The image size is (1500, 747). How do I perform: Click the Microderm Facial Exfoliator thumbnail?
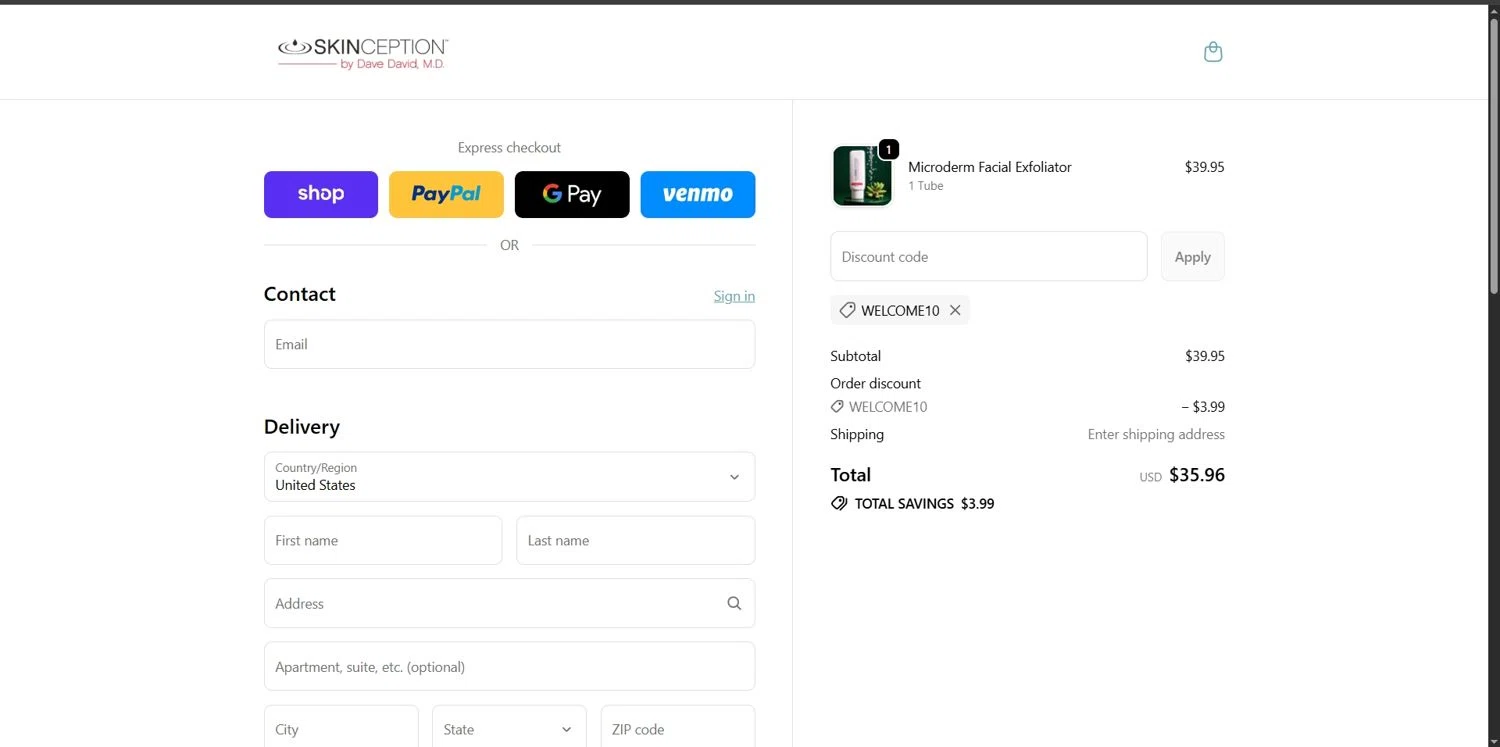862,176
